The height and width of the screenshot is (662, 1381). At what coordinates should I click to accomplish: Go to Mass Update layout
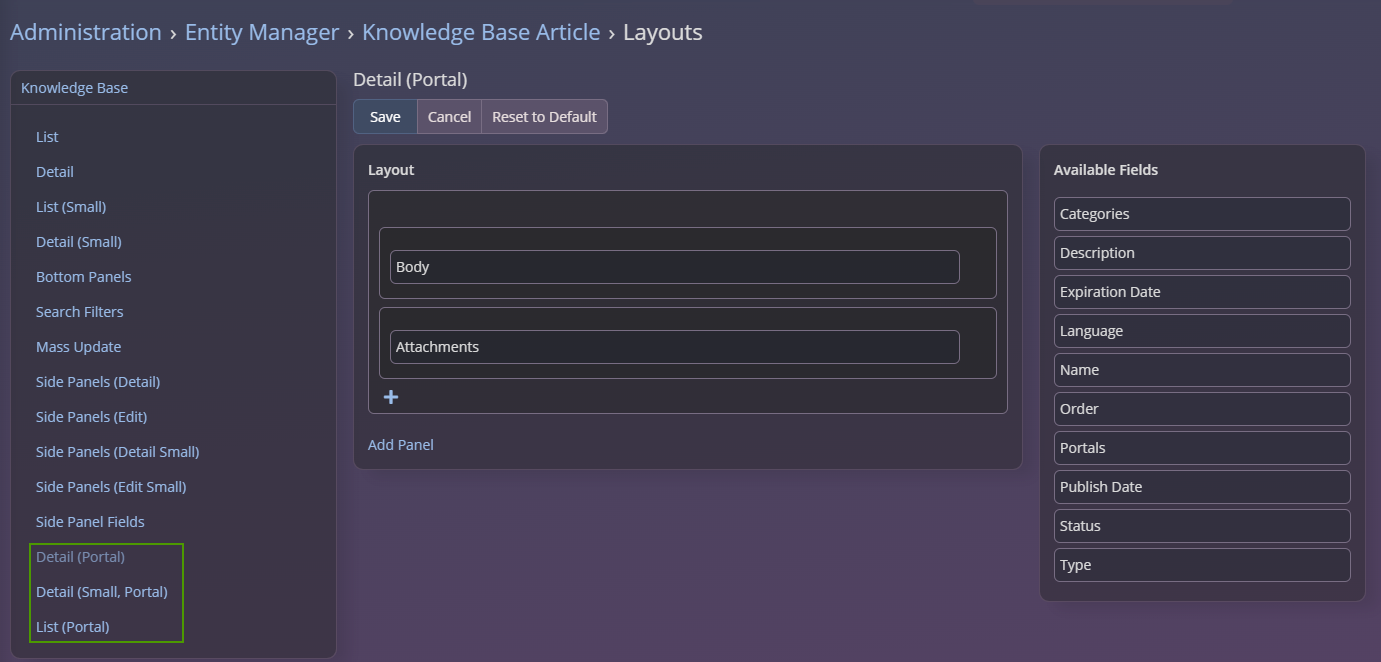78,347
